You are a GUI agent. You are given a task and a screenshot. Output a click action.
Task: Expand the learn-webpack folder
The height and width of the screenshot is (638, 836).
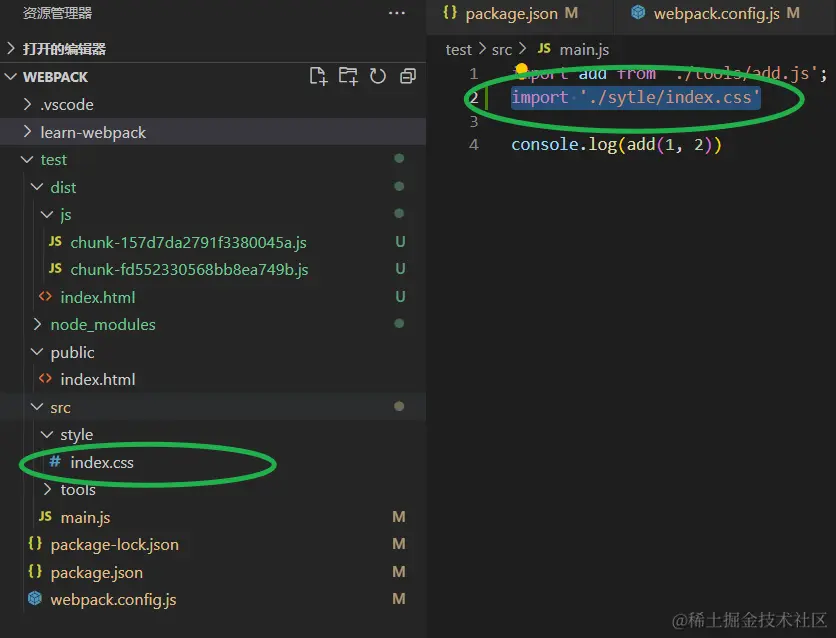(x=28, y=132)
